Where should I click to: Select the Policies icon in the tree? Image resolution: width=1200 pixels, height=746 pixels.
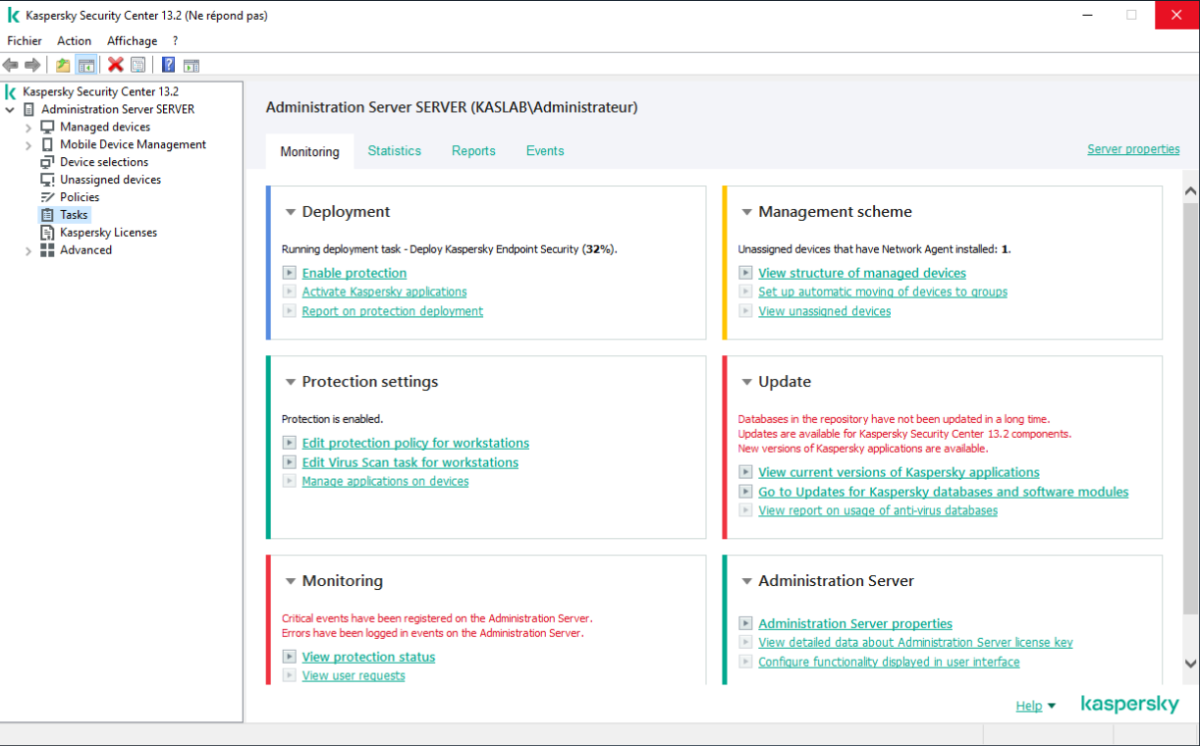(x=47, y=197)
